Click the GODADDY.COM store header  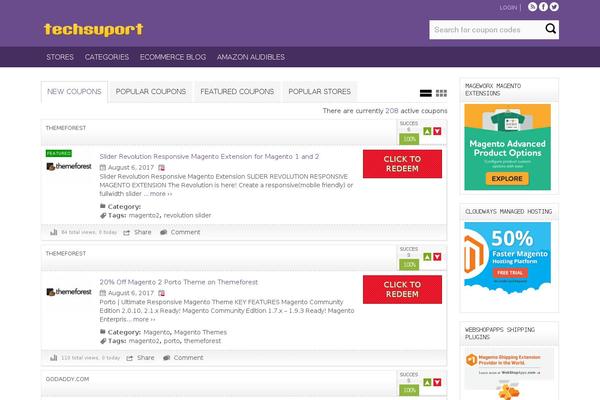(x=67, y=379)
